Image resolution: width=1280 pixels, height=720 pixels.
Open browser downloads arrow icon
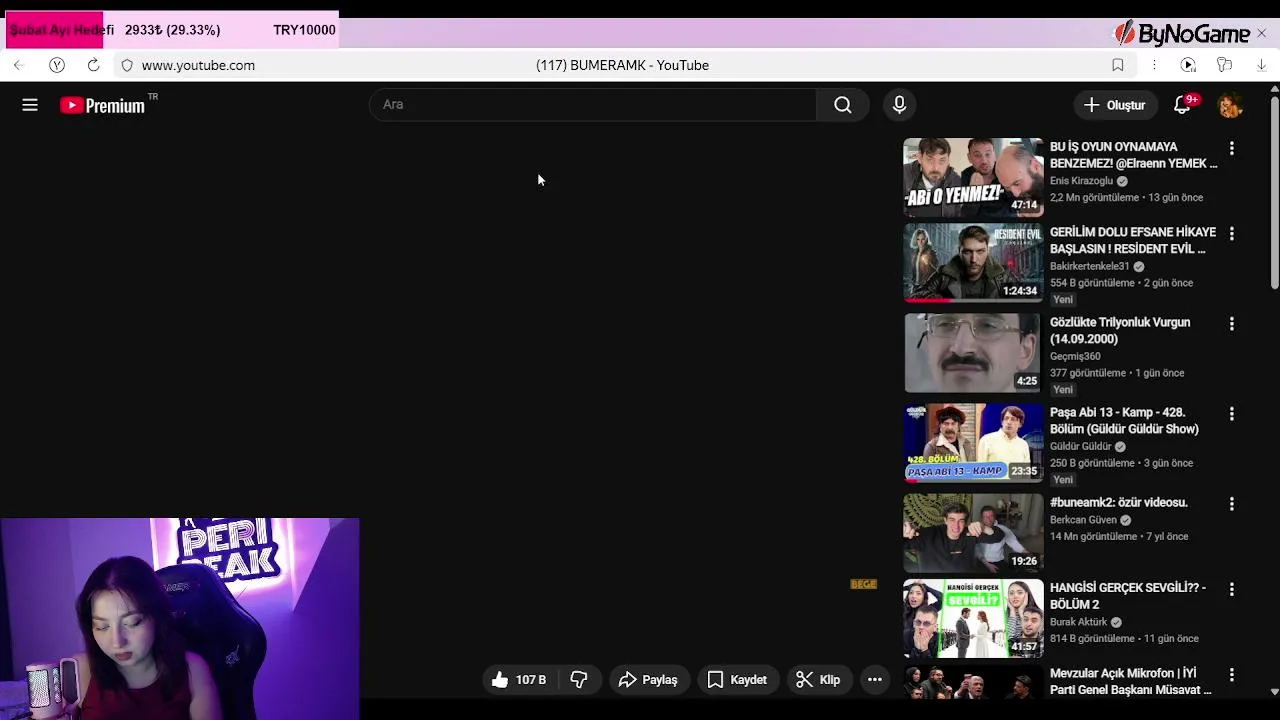[1261, 65]
